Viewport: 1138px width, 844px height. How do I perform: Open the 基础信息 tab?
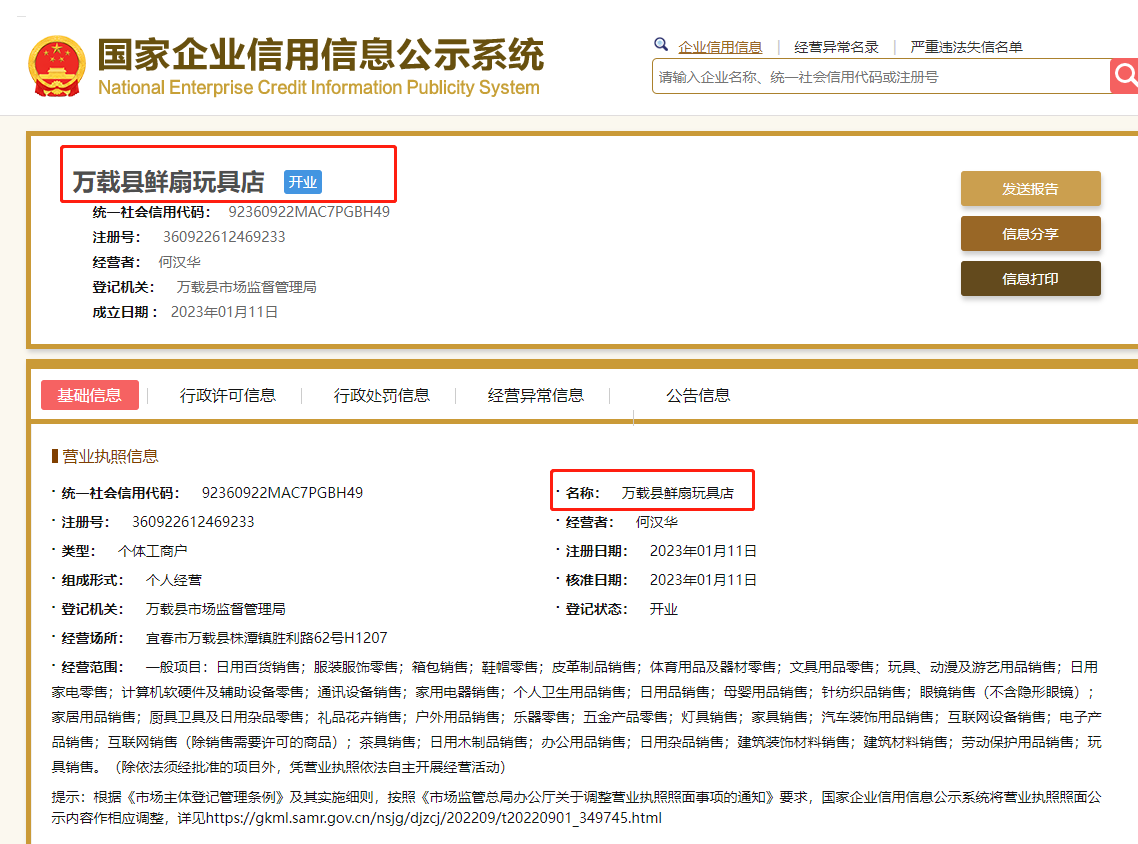coord(90,395)
